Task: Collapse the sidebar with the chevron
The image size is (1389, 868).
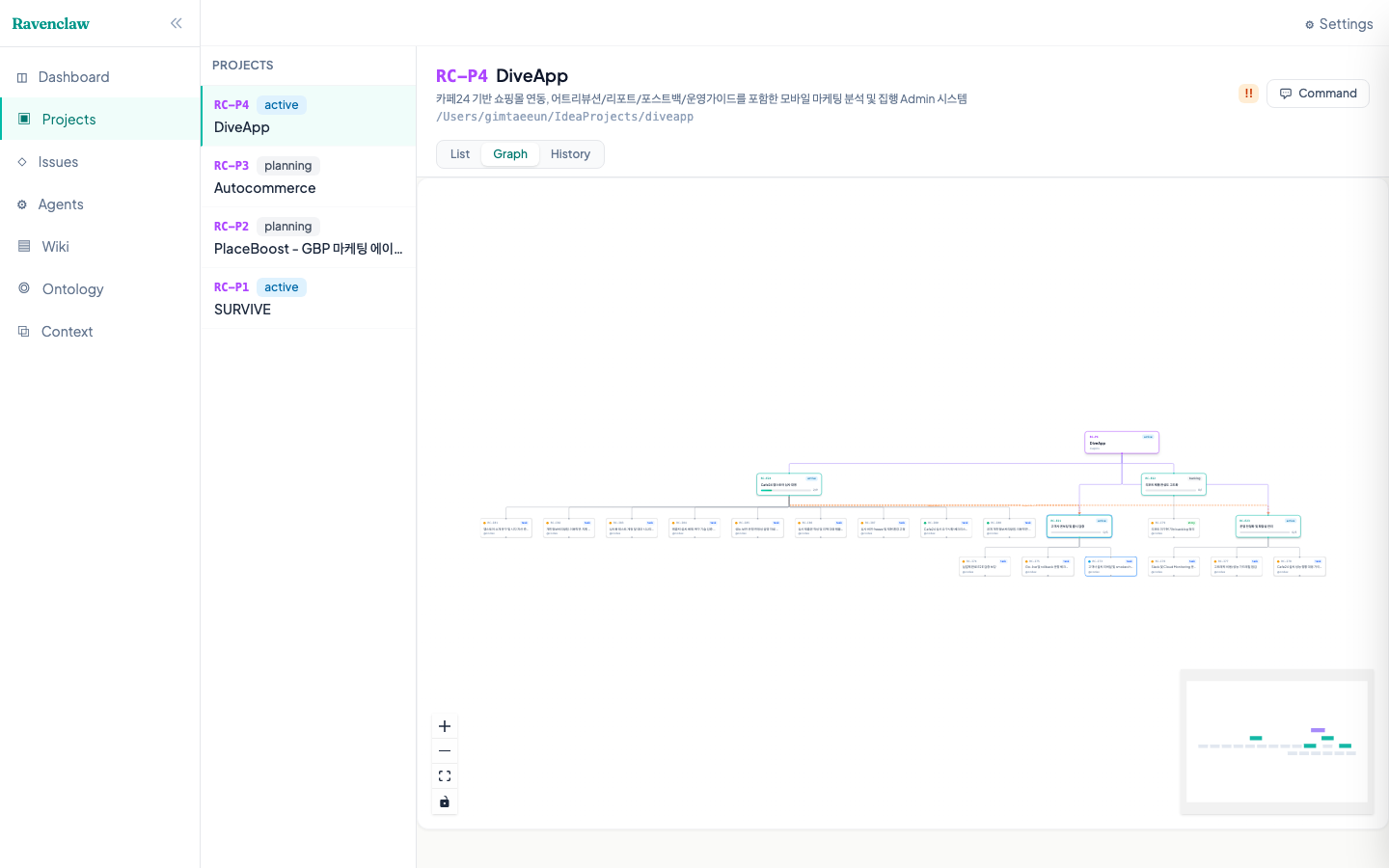Action: 176,22
